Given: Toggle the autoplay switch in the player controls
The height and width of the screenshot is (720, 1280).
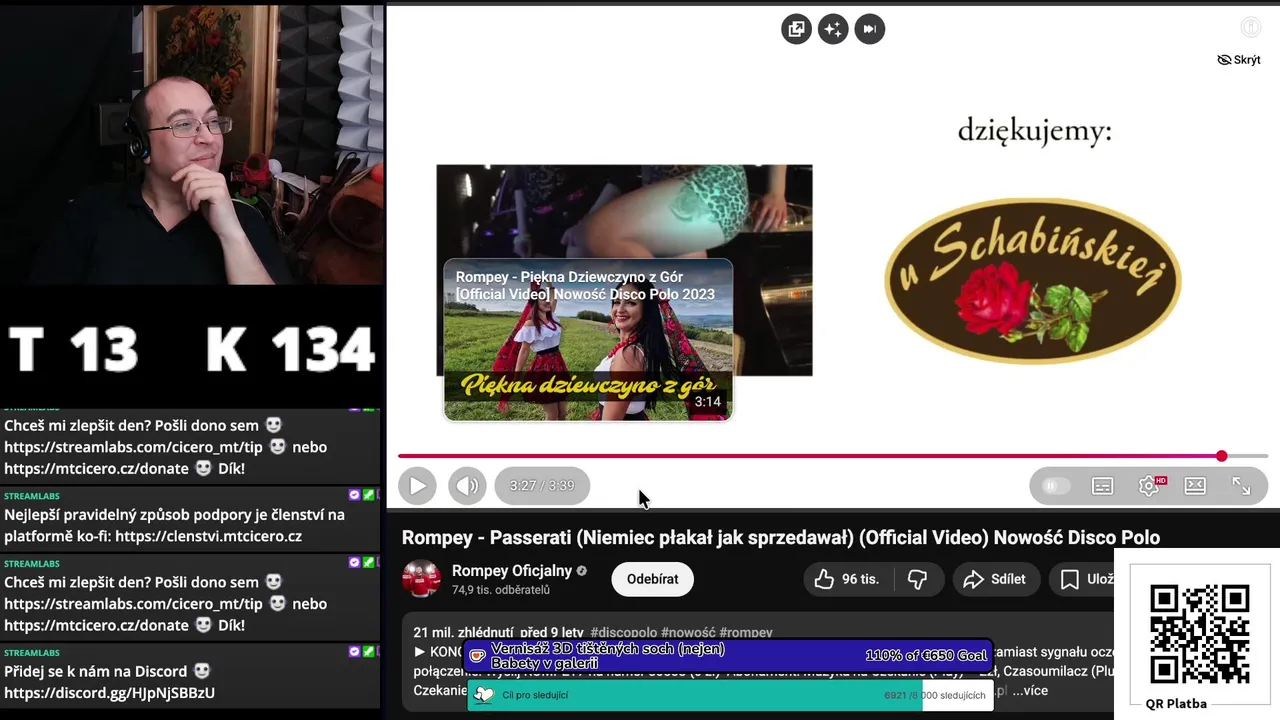Looking at the screenshot, I should (x=1056, y=486).
